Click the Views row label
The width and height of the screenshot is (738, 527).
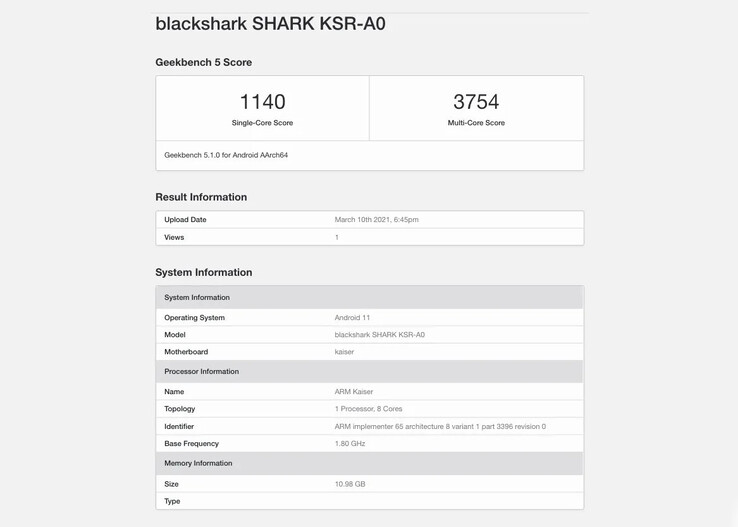pos(174,237)
